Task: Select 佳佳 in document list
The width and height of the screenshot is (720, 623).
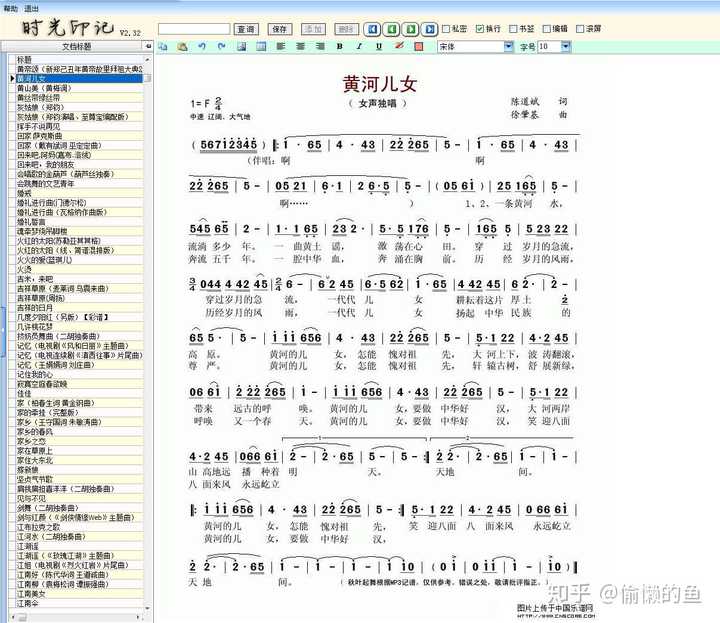Action: pyautogui.click(x=80, y=393)
